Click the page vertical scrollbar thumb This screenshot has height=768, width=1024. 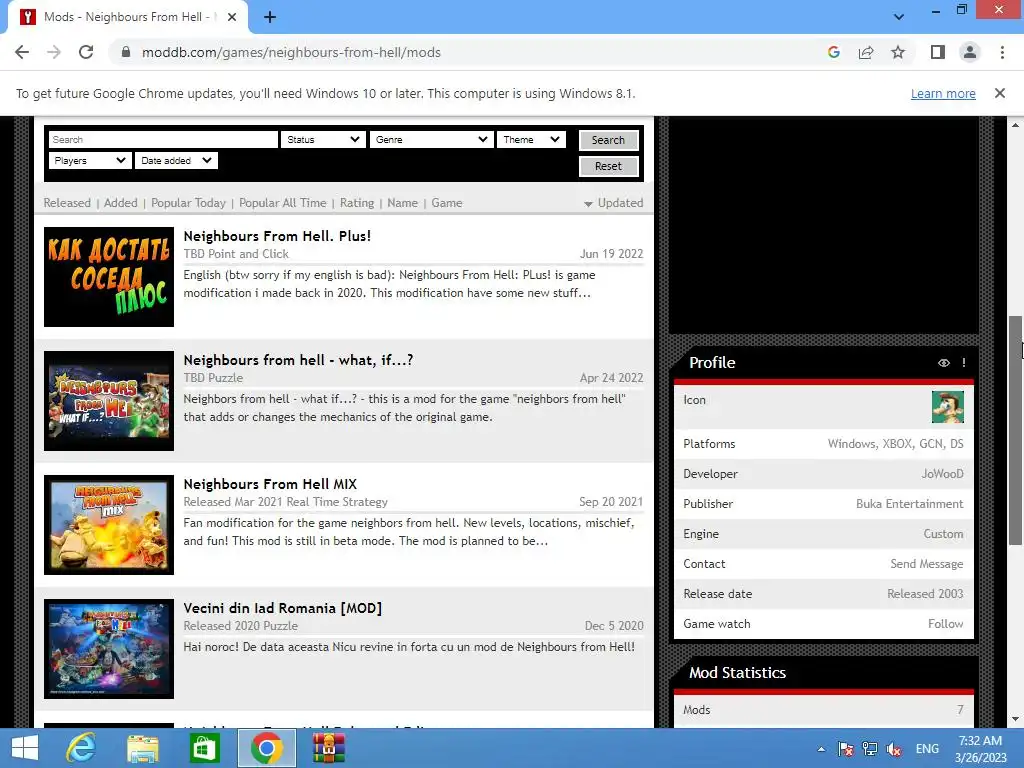click(x=1015, y=430)
